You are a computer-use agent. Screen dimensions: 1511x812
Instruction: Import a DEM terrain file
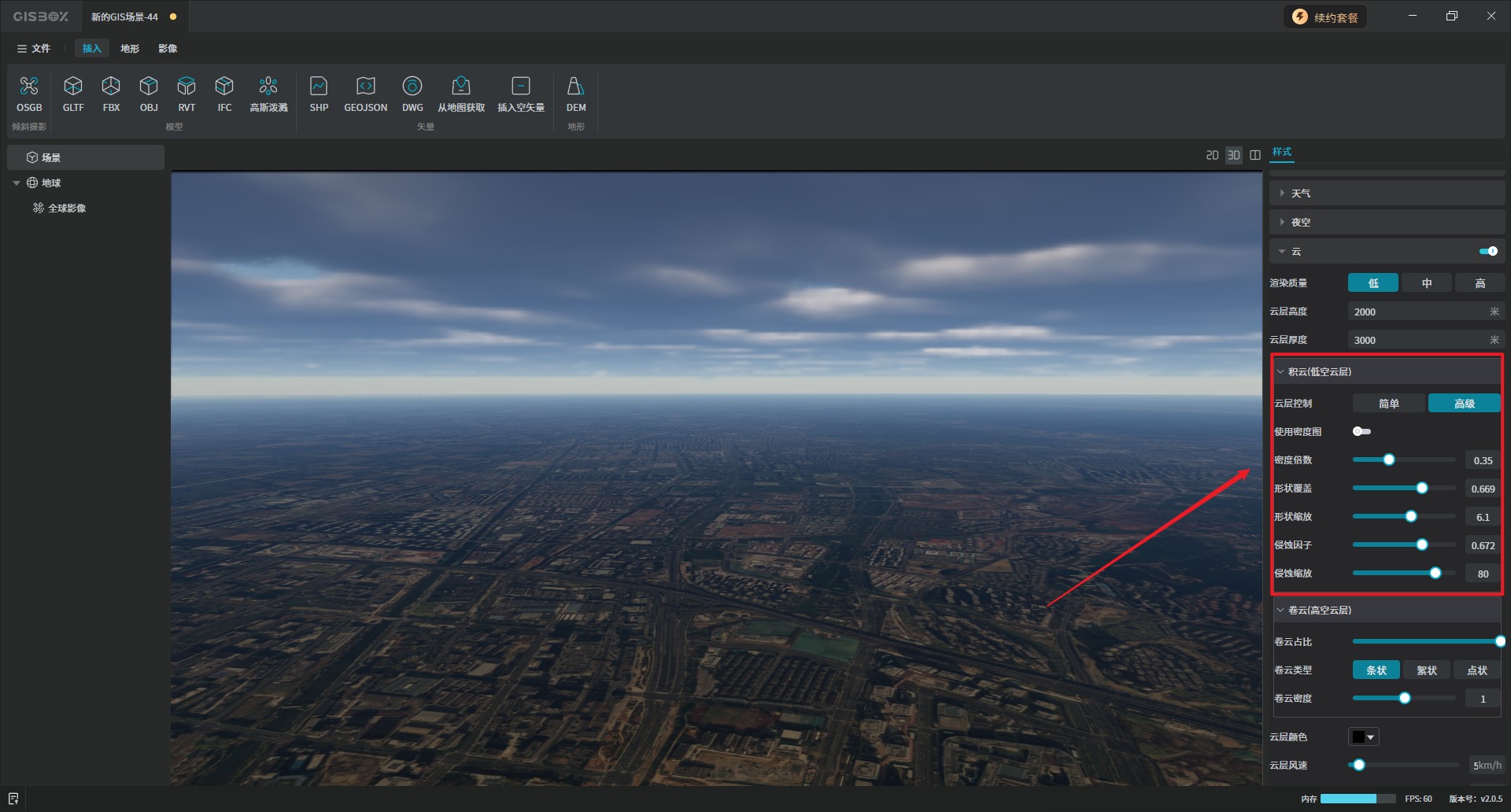(x=575, y=87)
